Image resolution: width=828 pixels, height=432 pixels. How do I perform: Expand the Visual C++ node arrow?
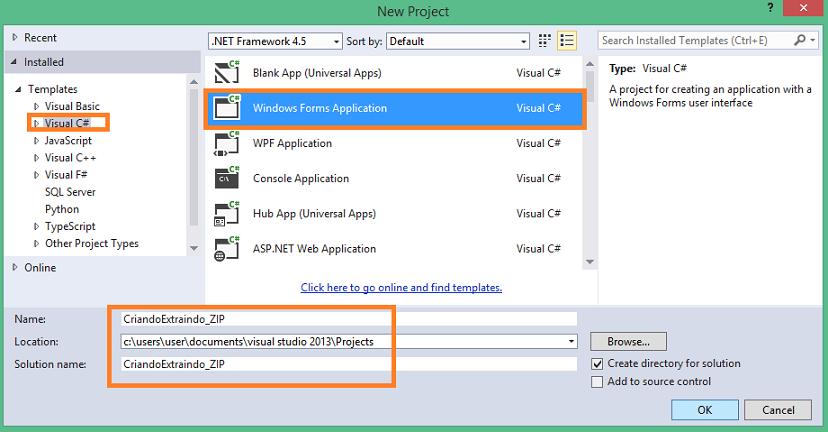[x=36, y=157]
